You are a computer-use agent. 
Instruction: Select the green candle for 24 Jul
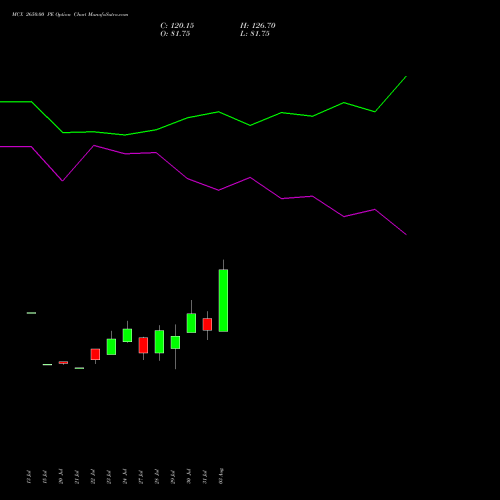coord(127,335)
